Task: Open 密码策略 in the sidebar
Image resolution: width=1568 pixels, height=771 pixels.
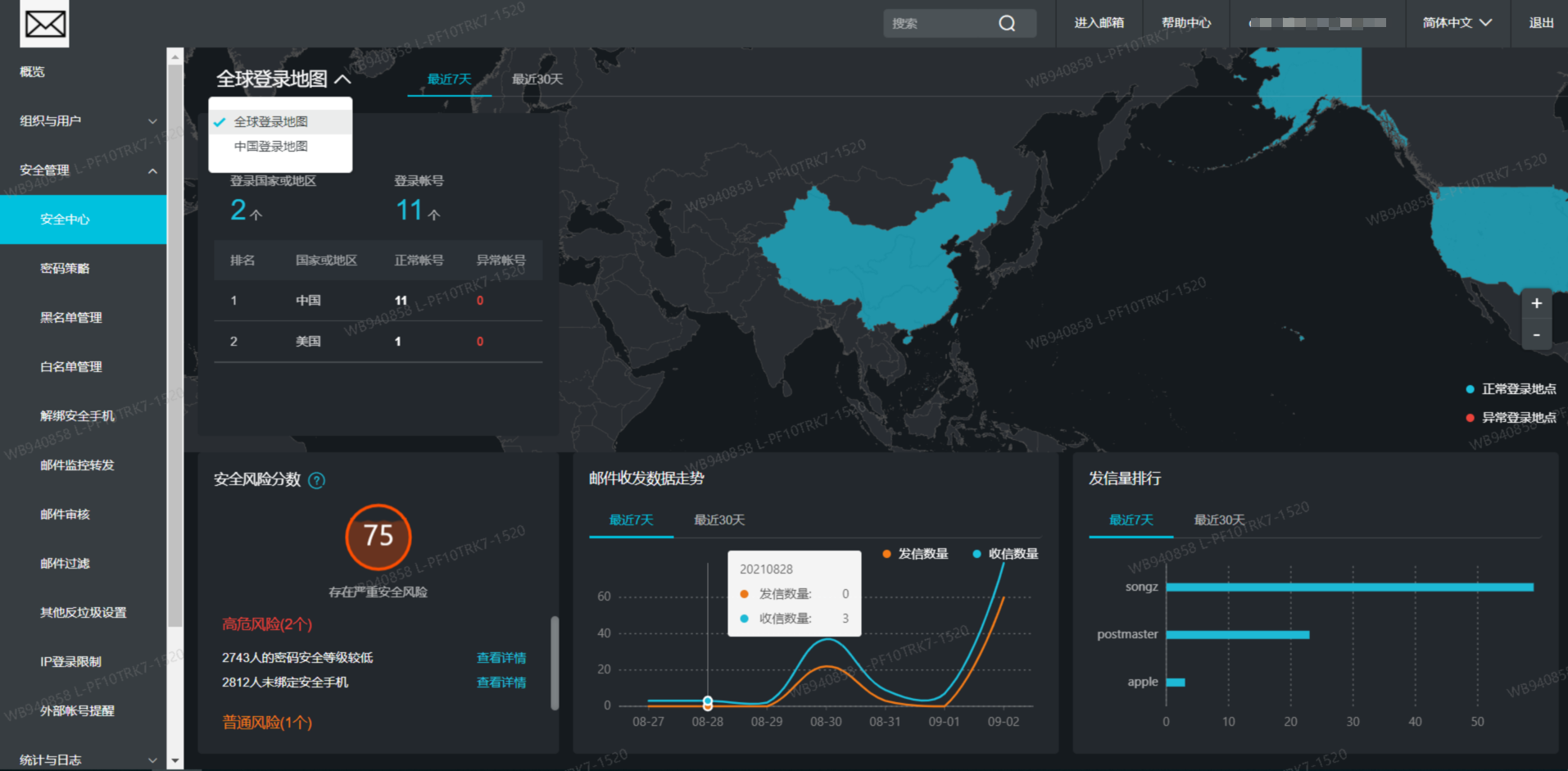Action: pos(65,269)
